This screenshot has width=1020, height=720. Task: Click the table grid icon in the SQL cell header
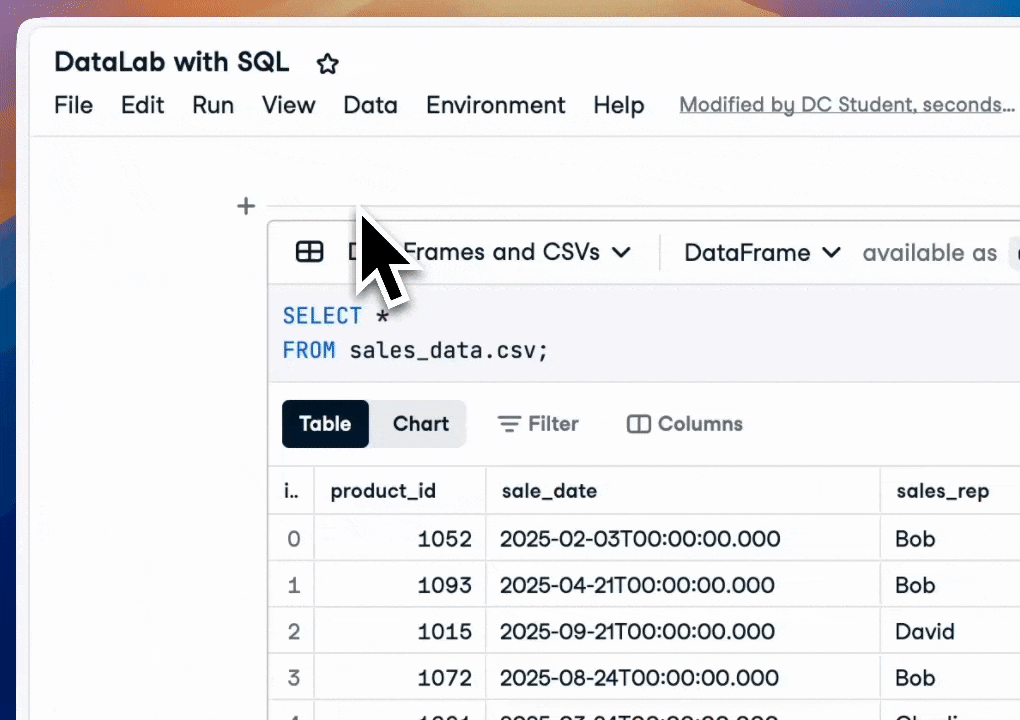(x=310, y=251)
